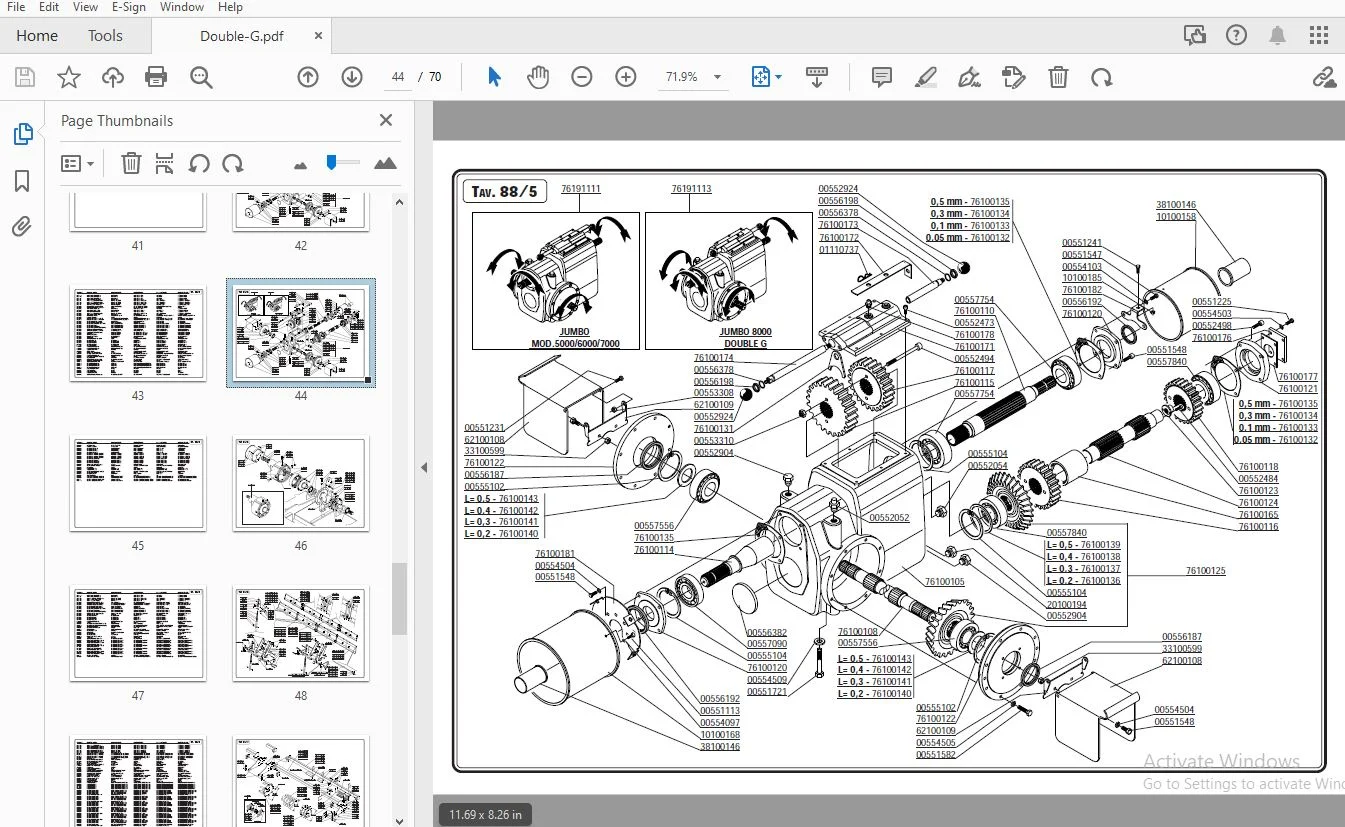
Task: Rotate the page using the main toolbar icon
Action: click(x=1101, y=77)
